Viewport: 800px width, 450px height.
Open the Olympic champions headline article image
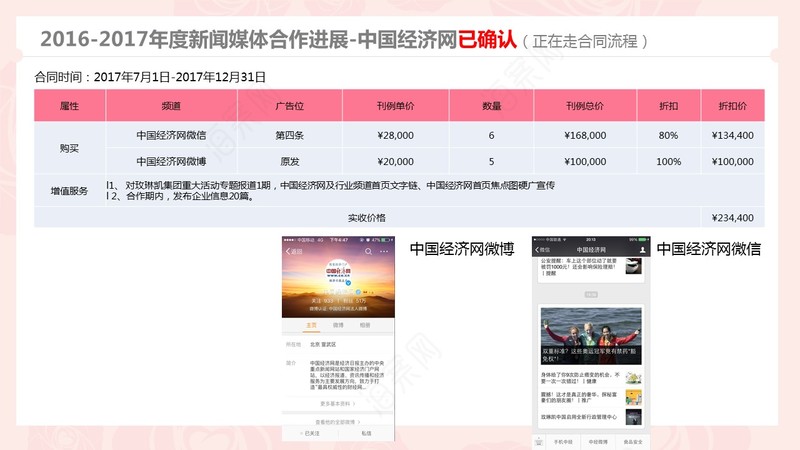click(591, 335)
